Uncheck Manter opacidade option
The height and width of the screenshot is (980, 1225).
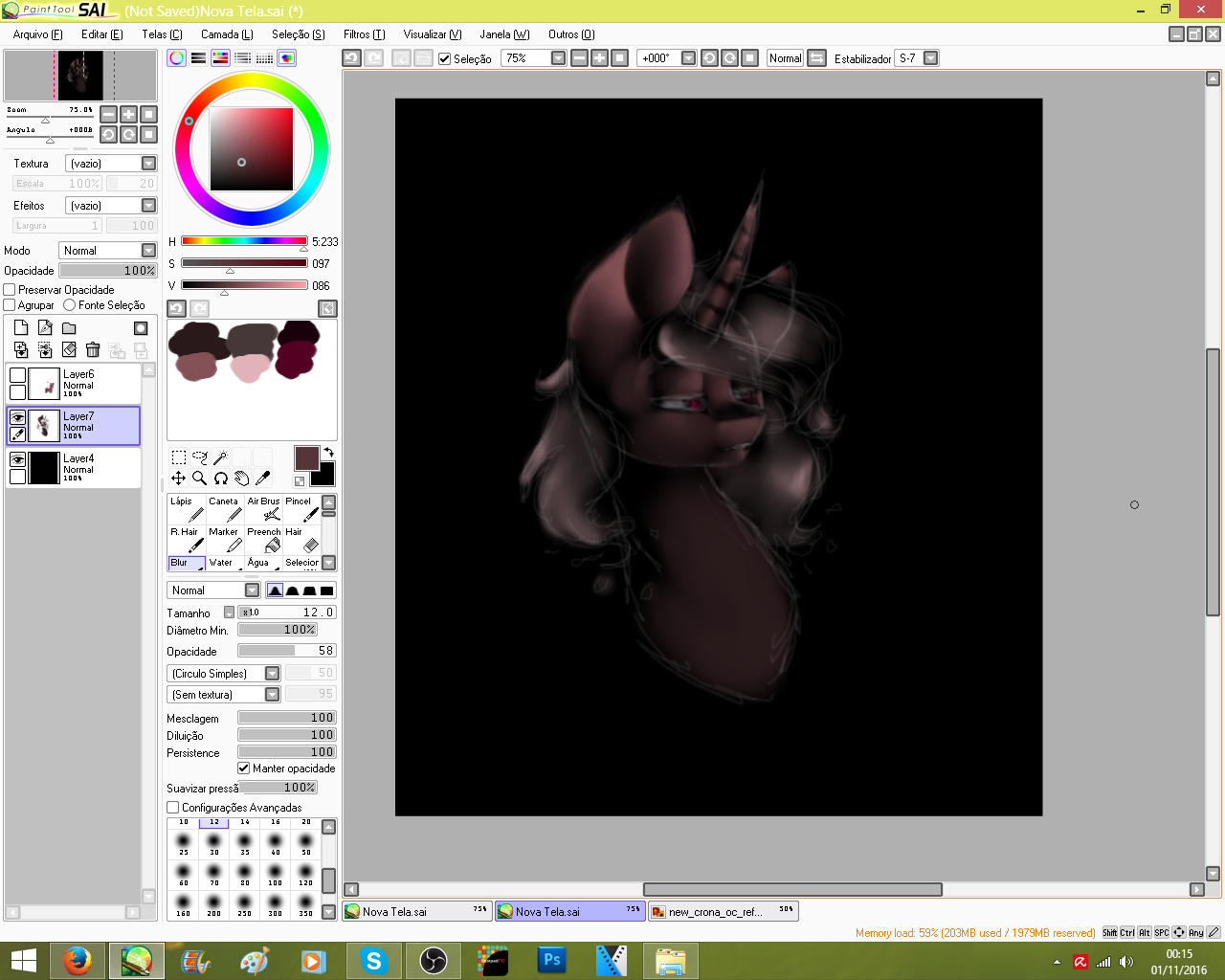244,768
